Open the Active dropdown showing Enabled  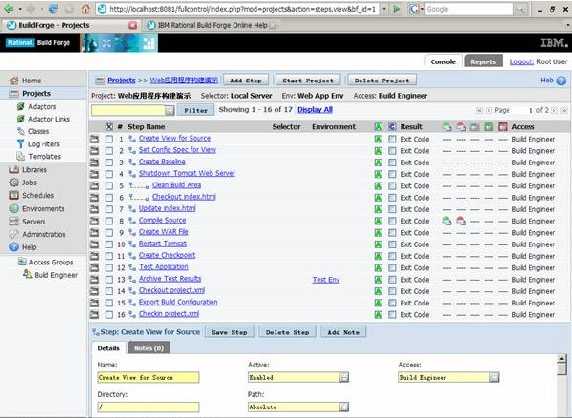(344, 378)
